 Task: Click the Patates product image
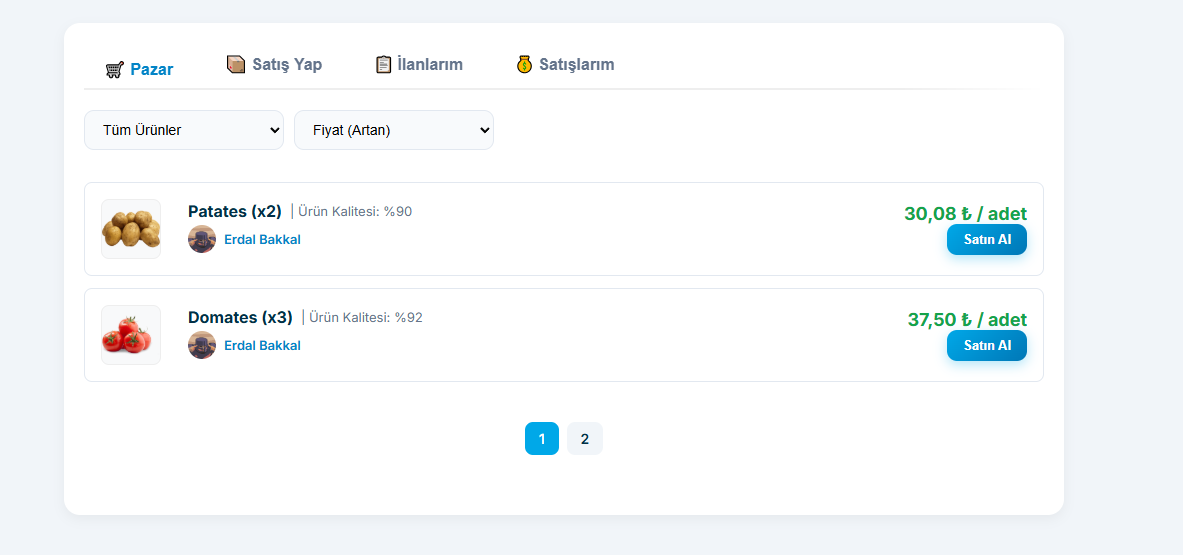(131, 229)
